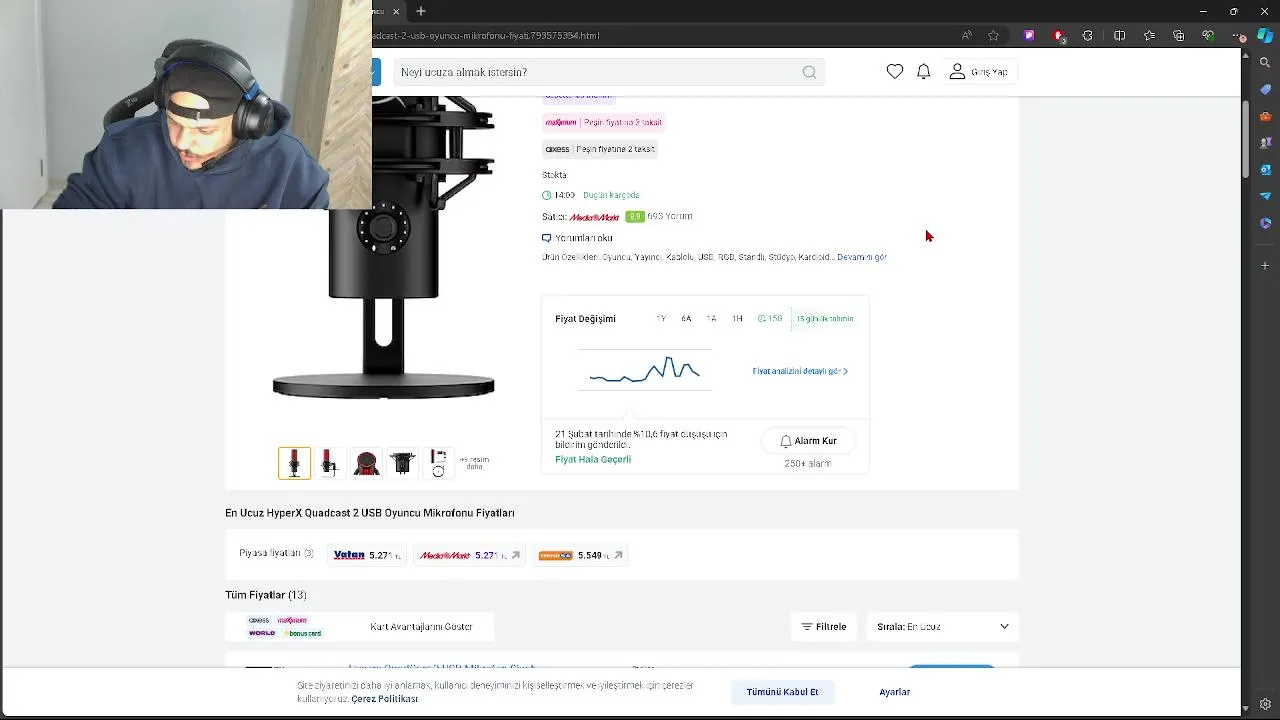This screenshot has height=720, width=1280.
Task: Select 6A price history range
Action: 686,318
